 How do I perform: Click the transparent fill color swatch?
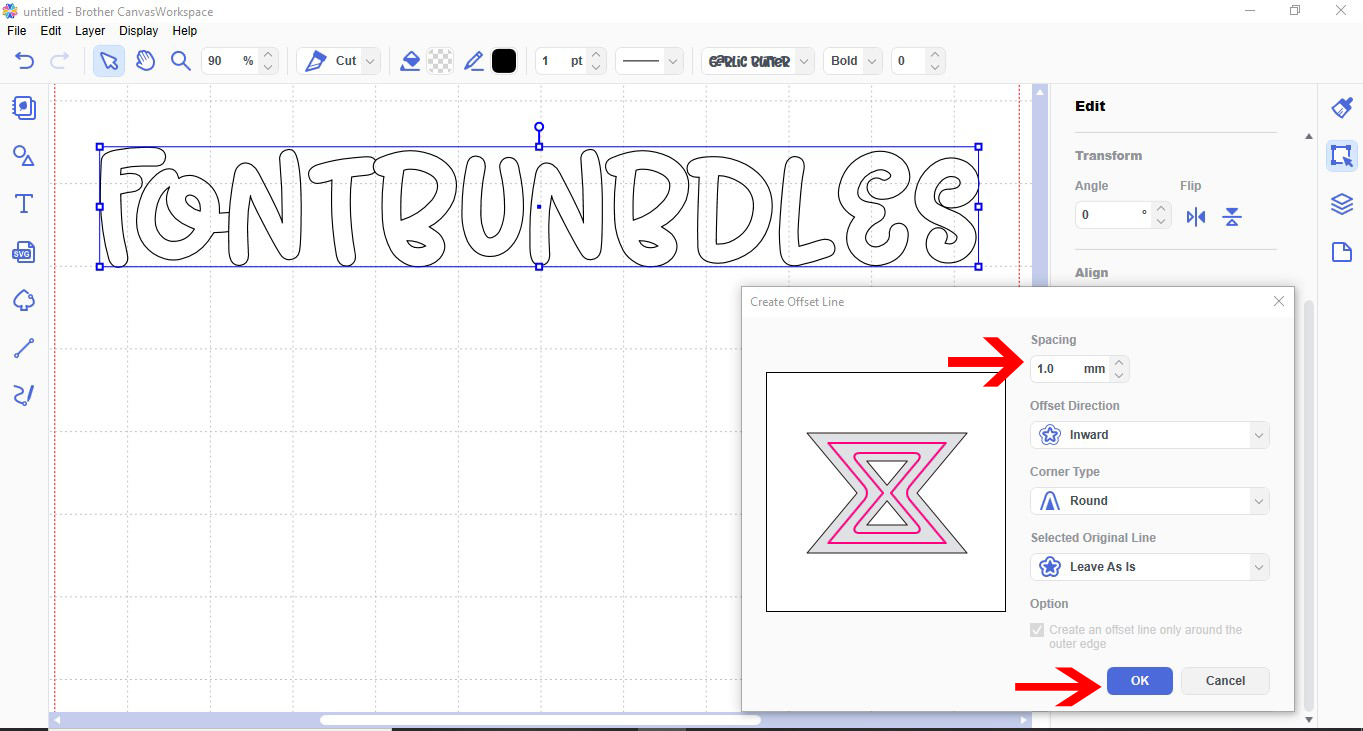(x=440, y=61)
